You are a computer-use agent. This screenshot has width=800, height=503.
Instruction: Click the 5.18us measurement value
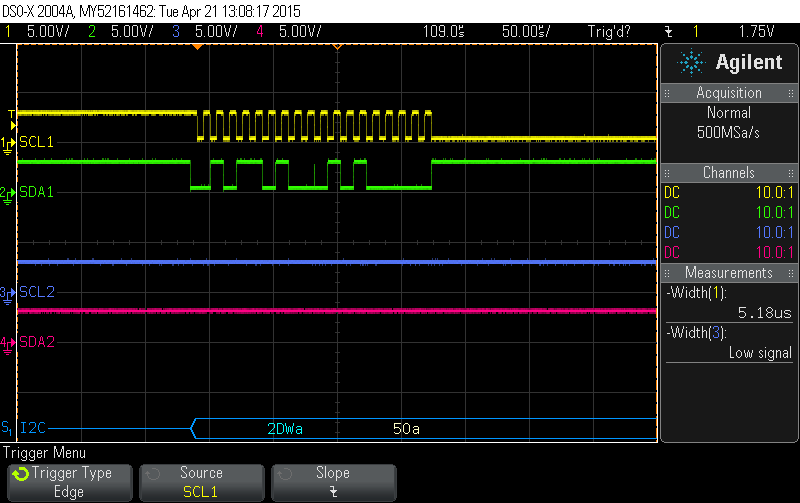point(764,313)
